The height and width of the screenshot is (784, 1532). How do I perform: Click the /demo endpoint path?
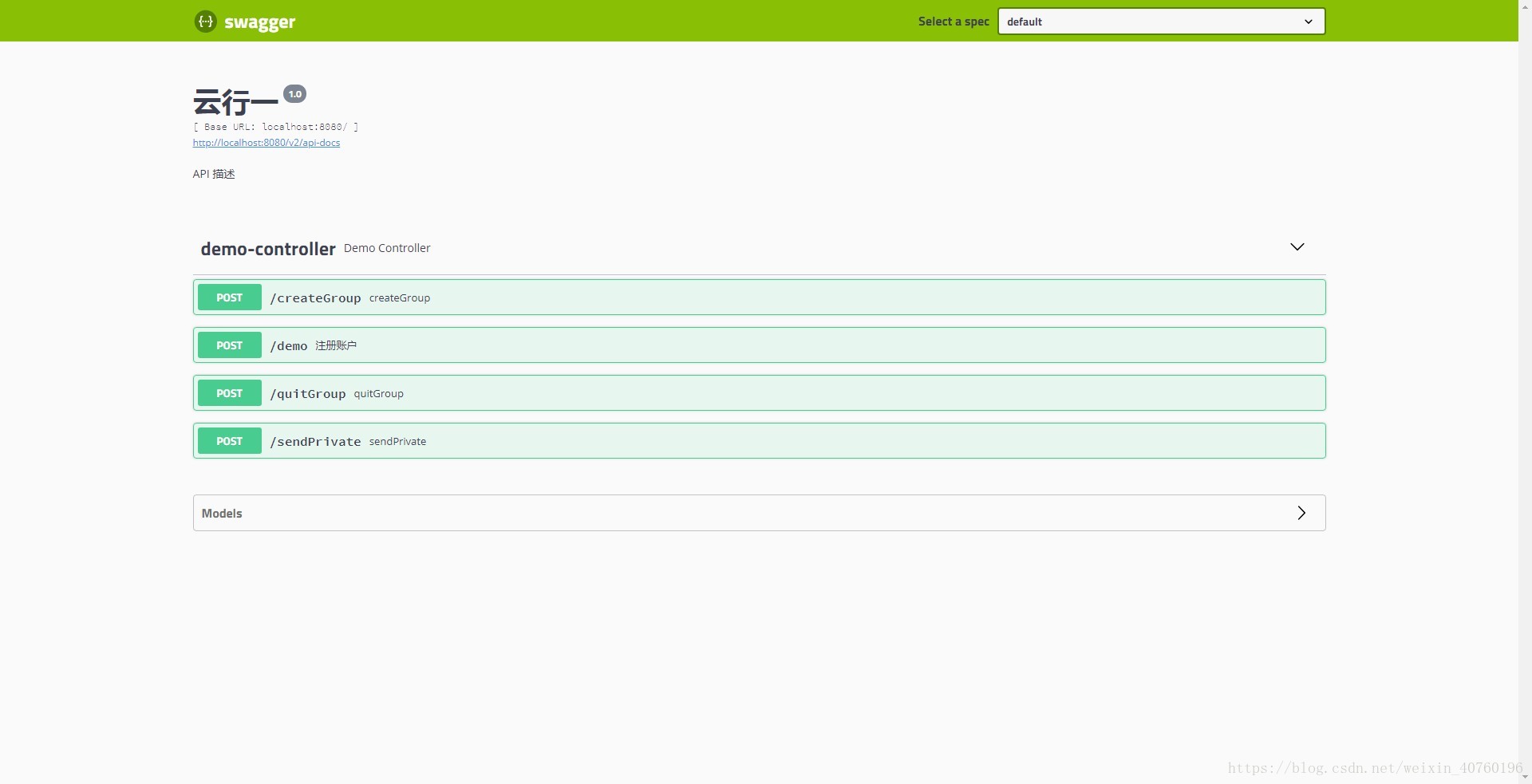coord(289,346)
